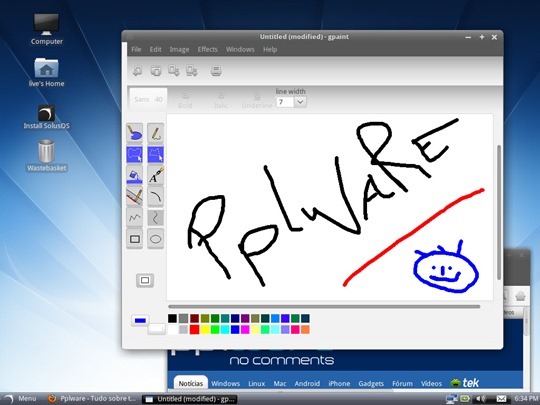
Task: Pick the paint bucket fill tool
Action: (x=134, y=175)
